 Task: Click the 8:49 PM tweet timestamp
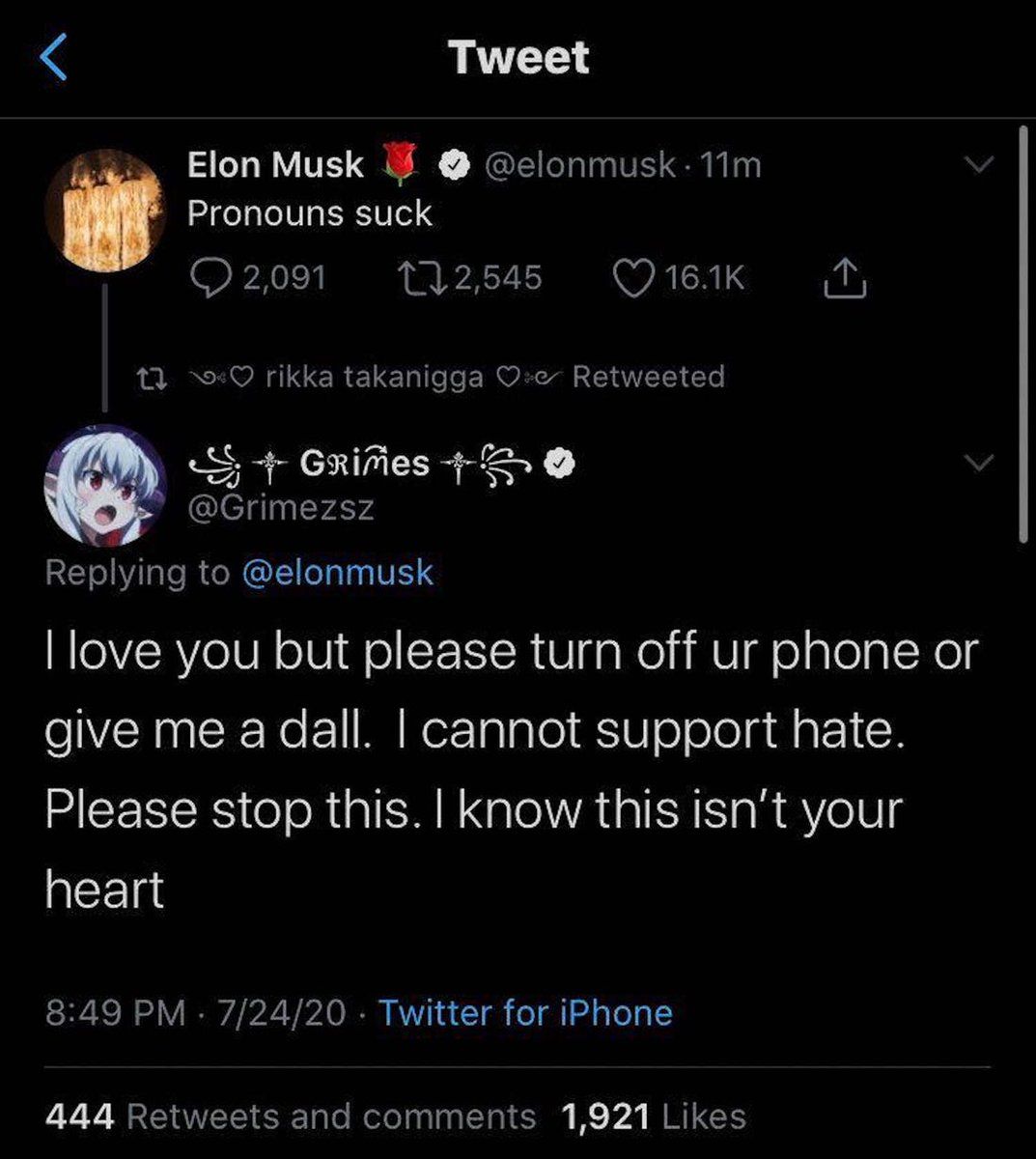[115, 1012]
